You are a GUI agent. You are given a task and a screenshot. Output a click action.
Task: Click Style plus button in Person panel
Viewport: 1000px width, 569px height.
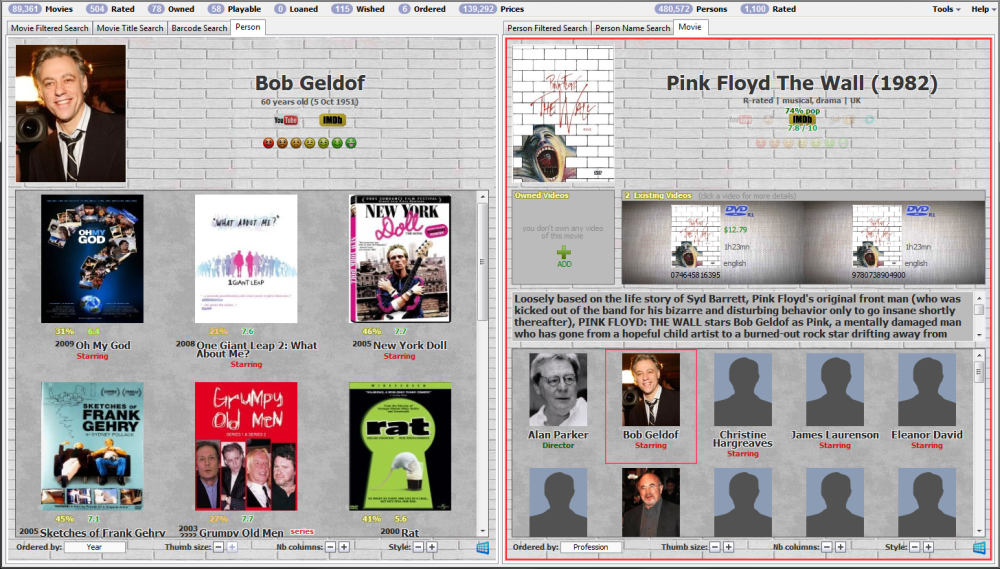[432, 547]
